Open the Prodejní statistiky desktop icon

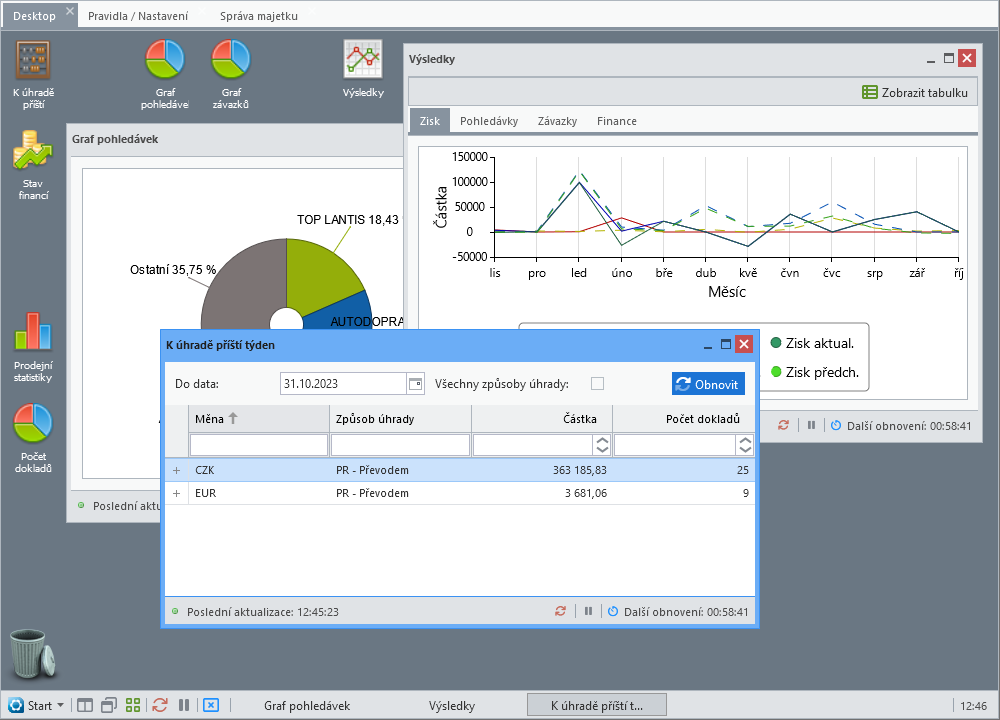33,348
